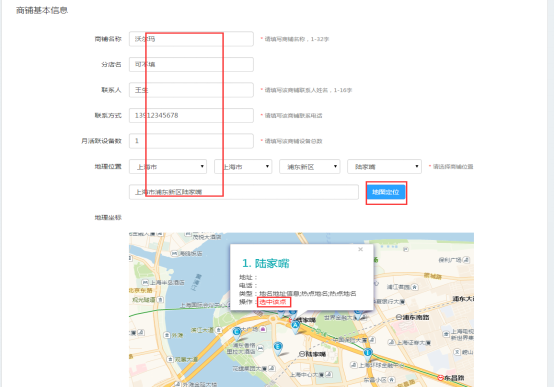
Task: Click the 海鸥饭店 hotel icon on map
Action: click(x=175, y=253)
